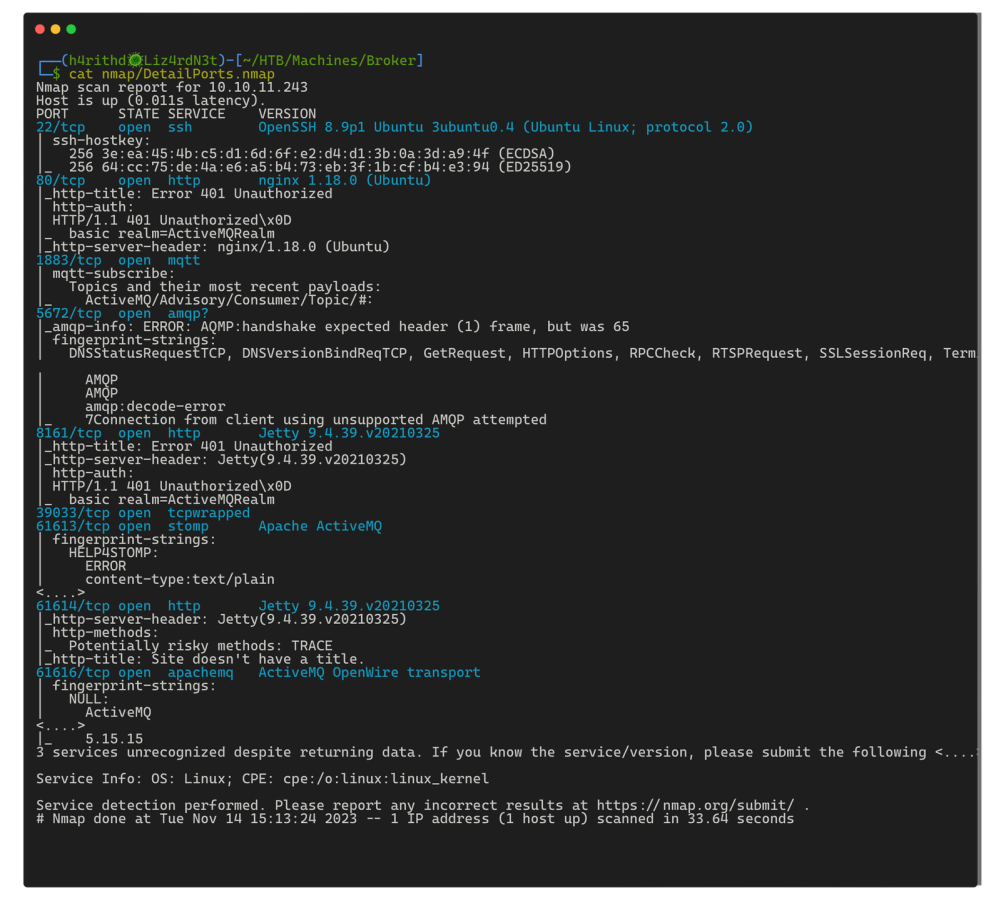This screenshot has width=1001, height=900.
Task: Click the green maximize window button
Action: [71, 30]
